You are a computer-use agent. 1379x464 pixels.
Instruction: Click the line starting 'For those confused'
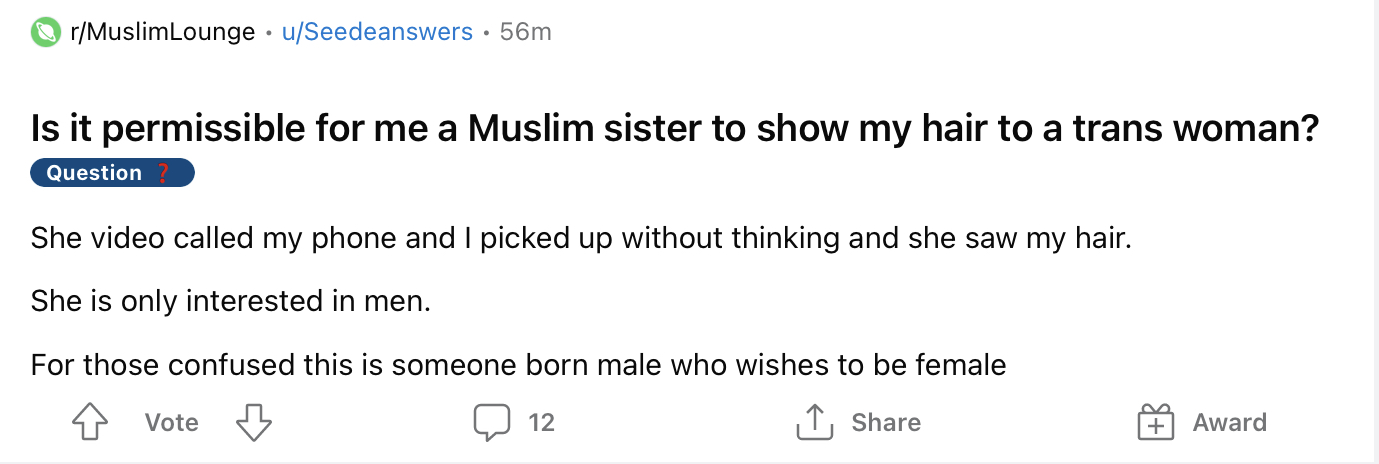pyautogui.click(x=518, y=364)
